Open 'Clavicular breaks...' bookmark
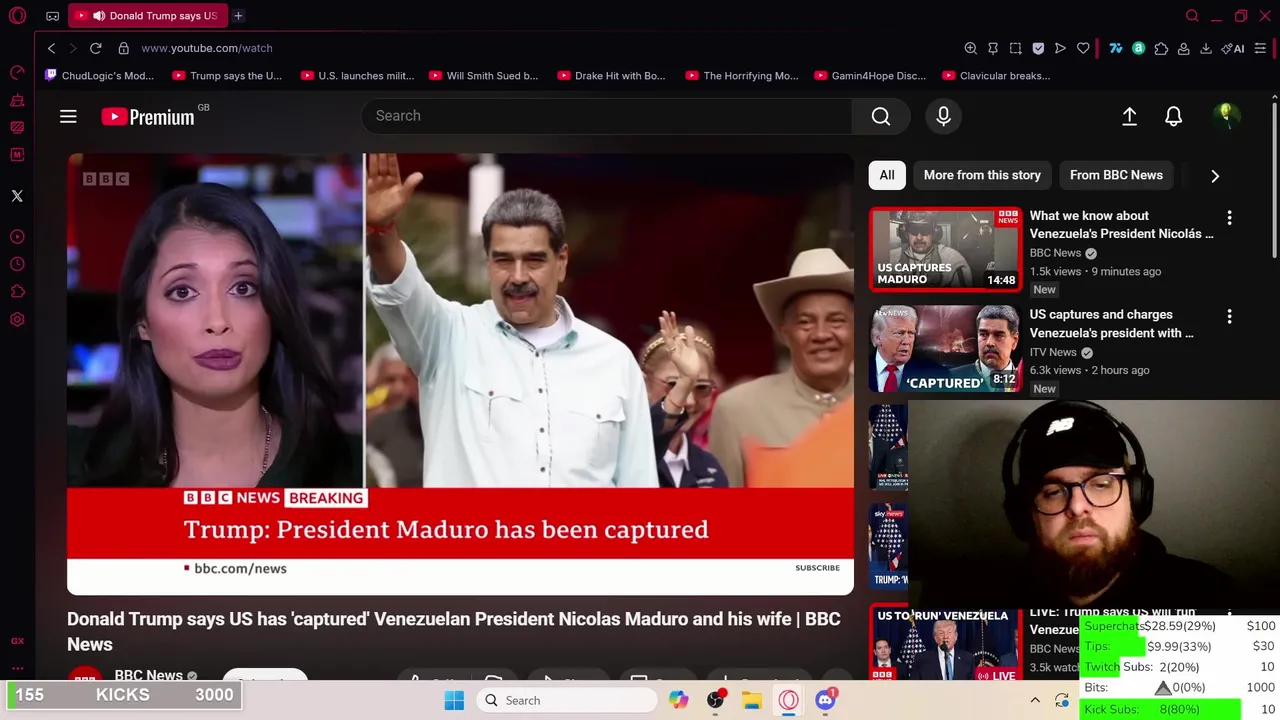1280x720 pixels. pyautogui.click(x=996, y=76)
